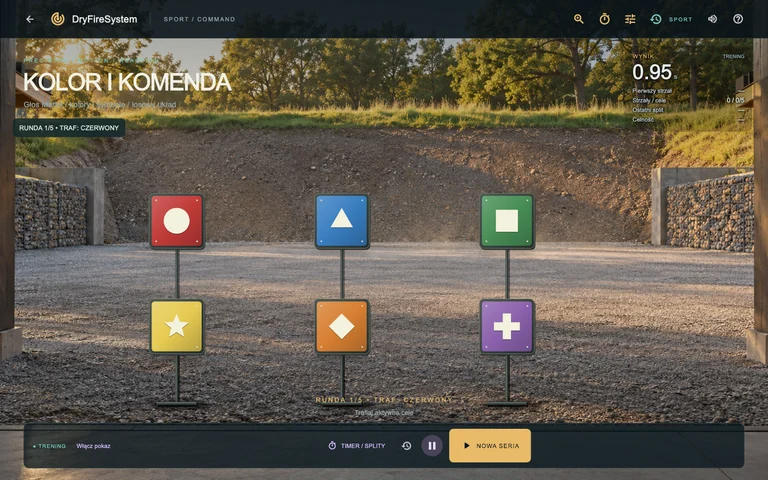Click the Trafiaj aktywne cele hint text

[384, 413]
